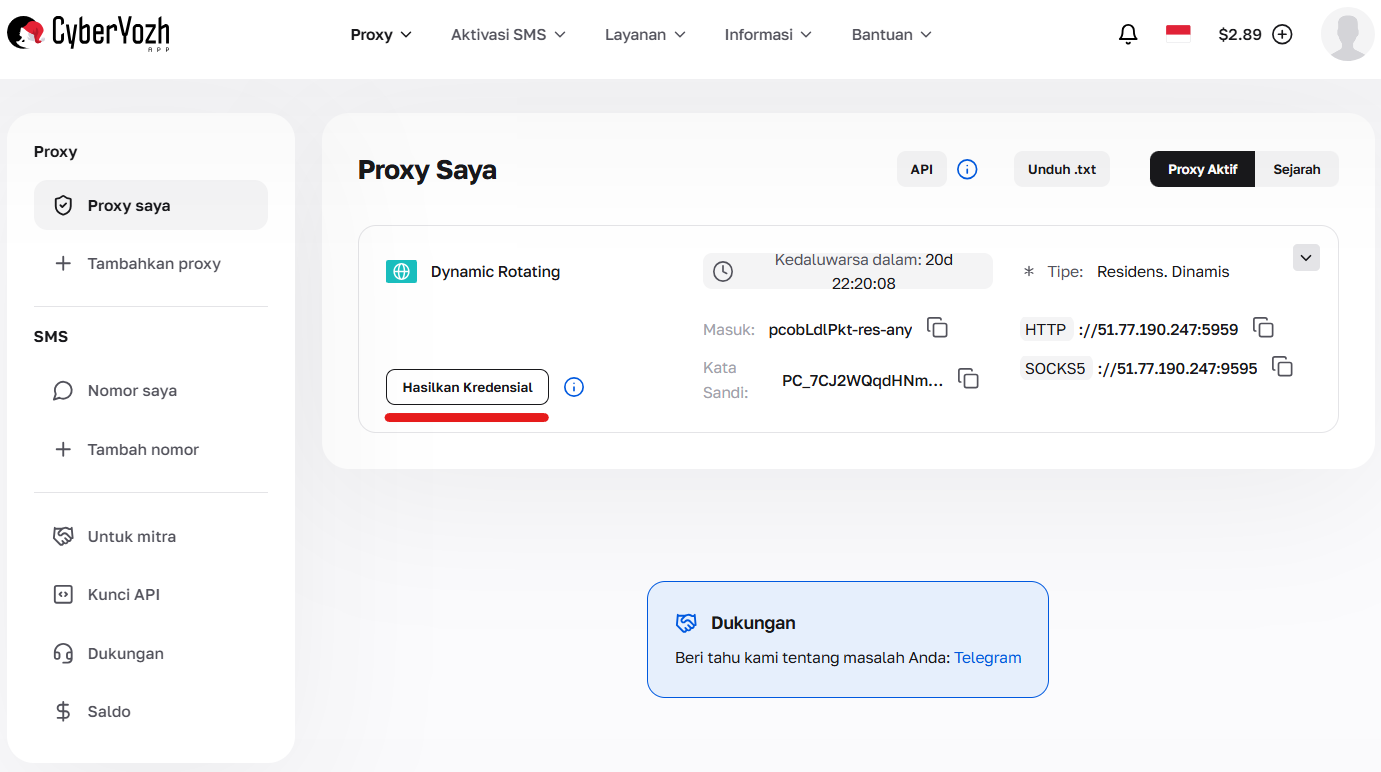The width and height of the screenshot is (1381, 772).
Task: Click the Unduh .txt button
Action: pyautogui.click(x=1061, y=169)
